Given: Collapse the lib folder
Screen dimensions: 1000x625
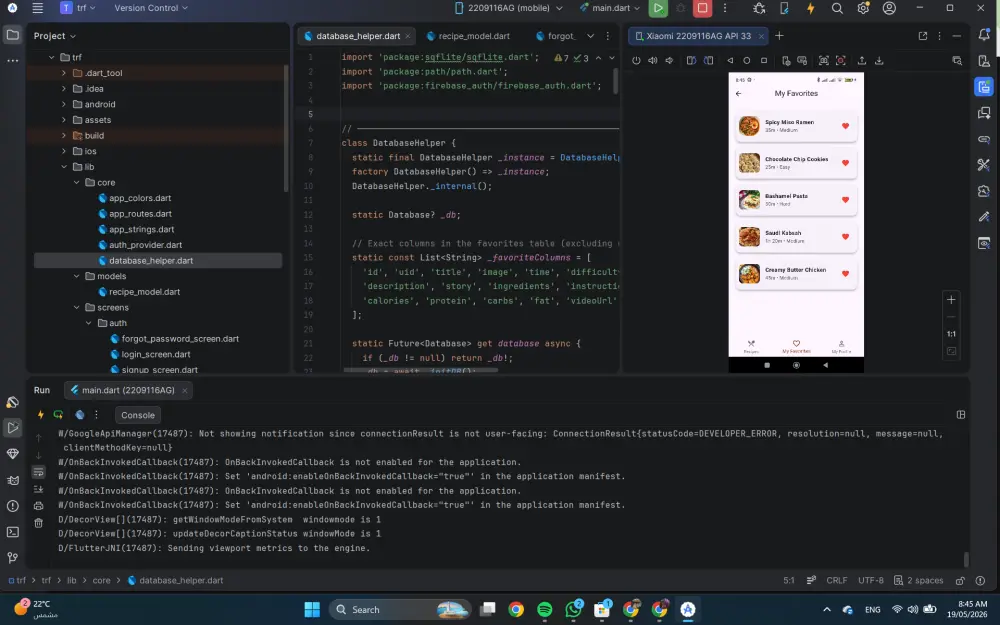Looking at the screenshot, I should pos(64,167).
